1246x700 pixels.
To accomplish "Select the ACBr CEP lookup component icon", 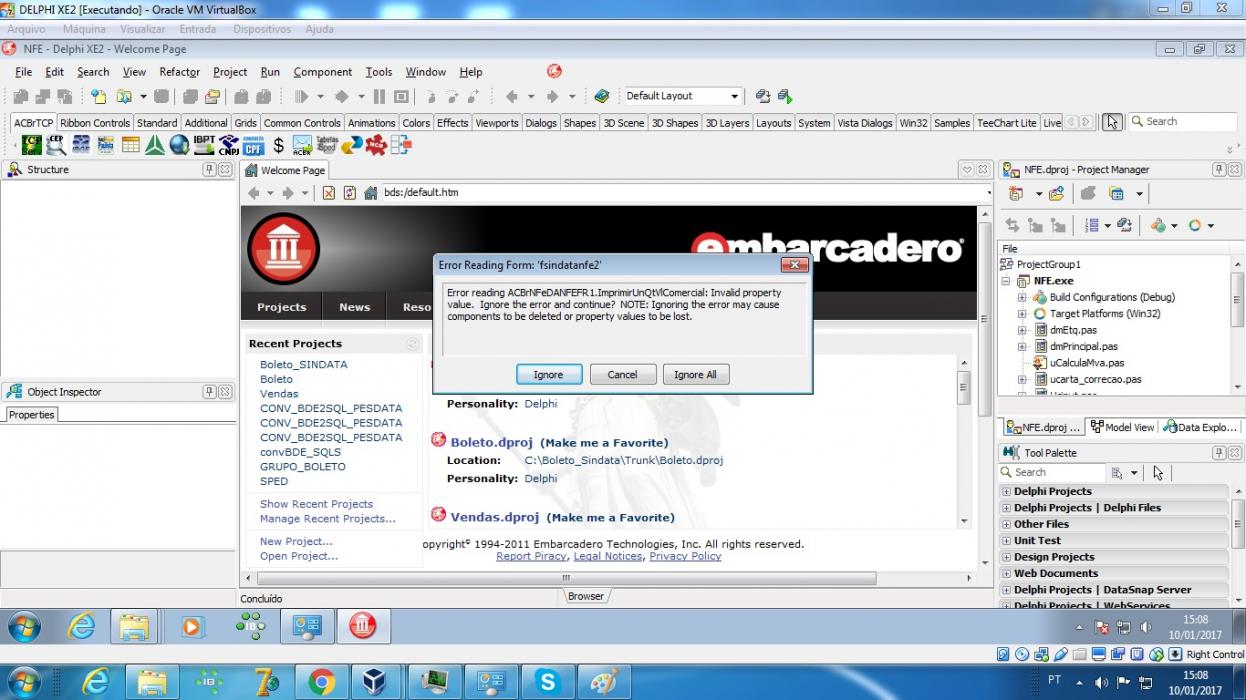I will click(56, 145).
